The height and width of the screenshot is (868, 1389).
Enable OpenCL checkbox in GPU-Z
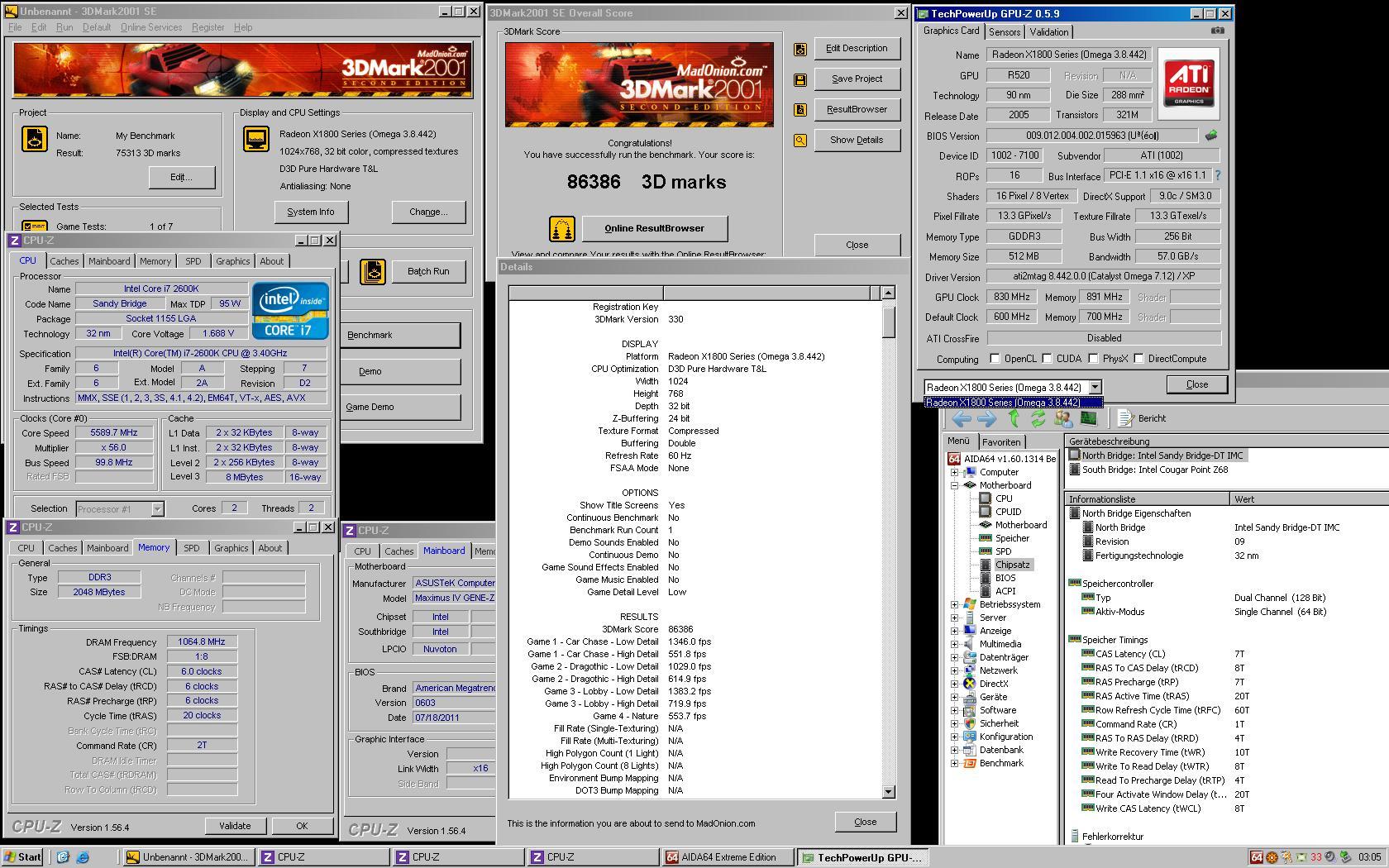(995, 359)
